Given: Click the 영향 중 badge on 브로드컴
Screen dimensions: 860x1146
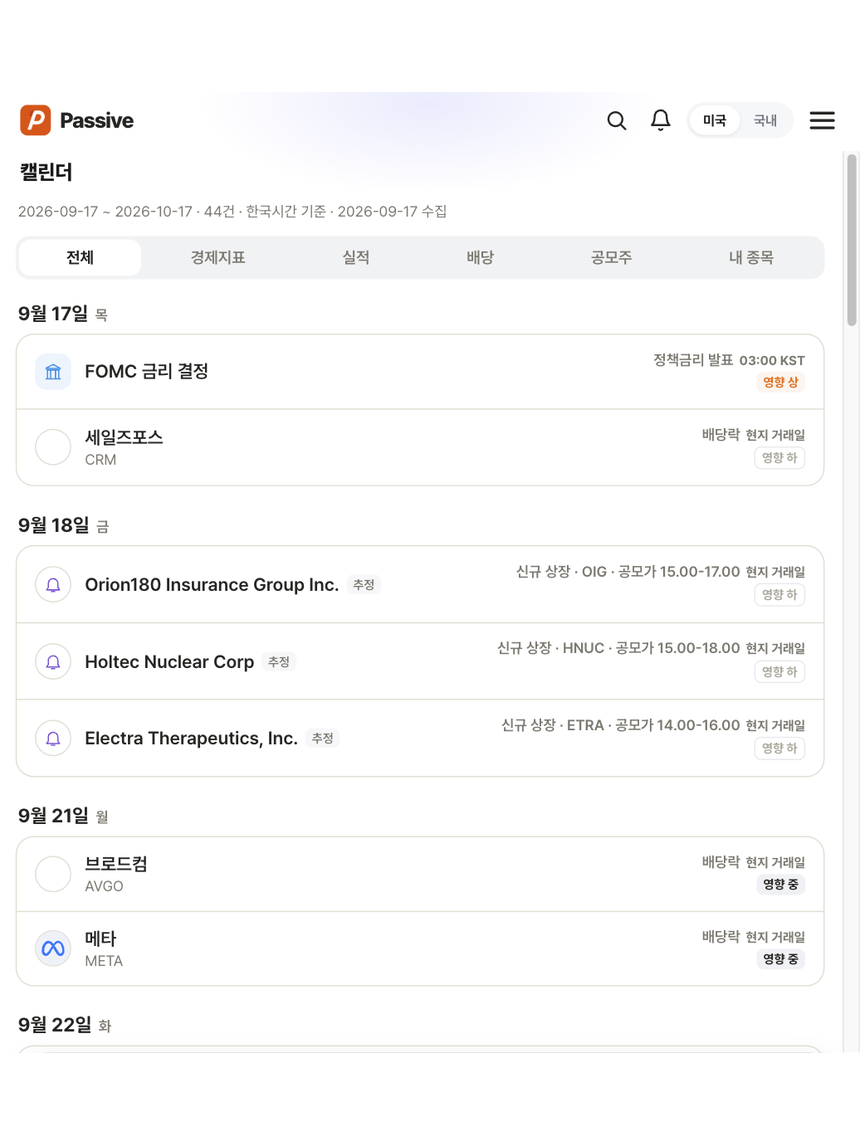Looking at the screenshot, I should coord(780,884).
